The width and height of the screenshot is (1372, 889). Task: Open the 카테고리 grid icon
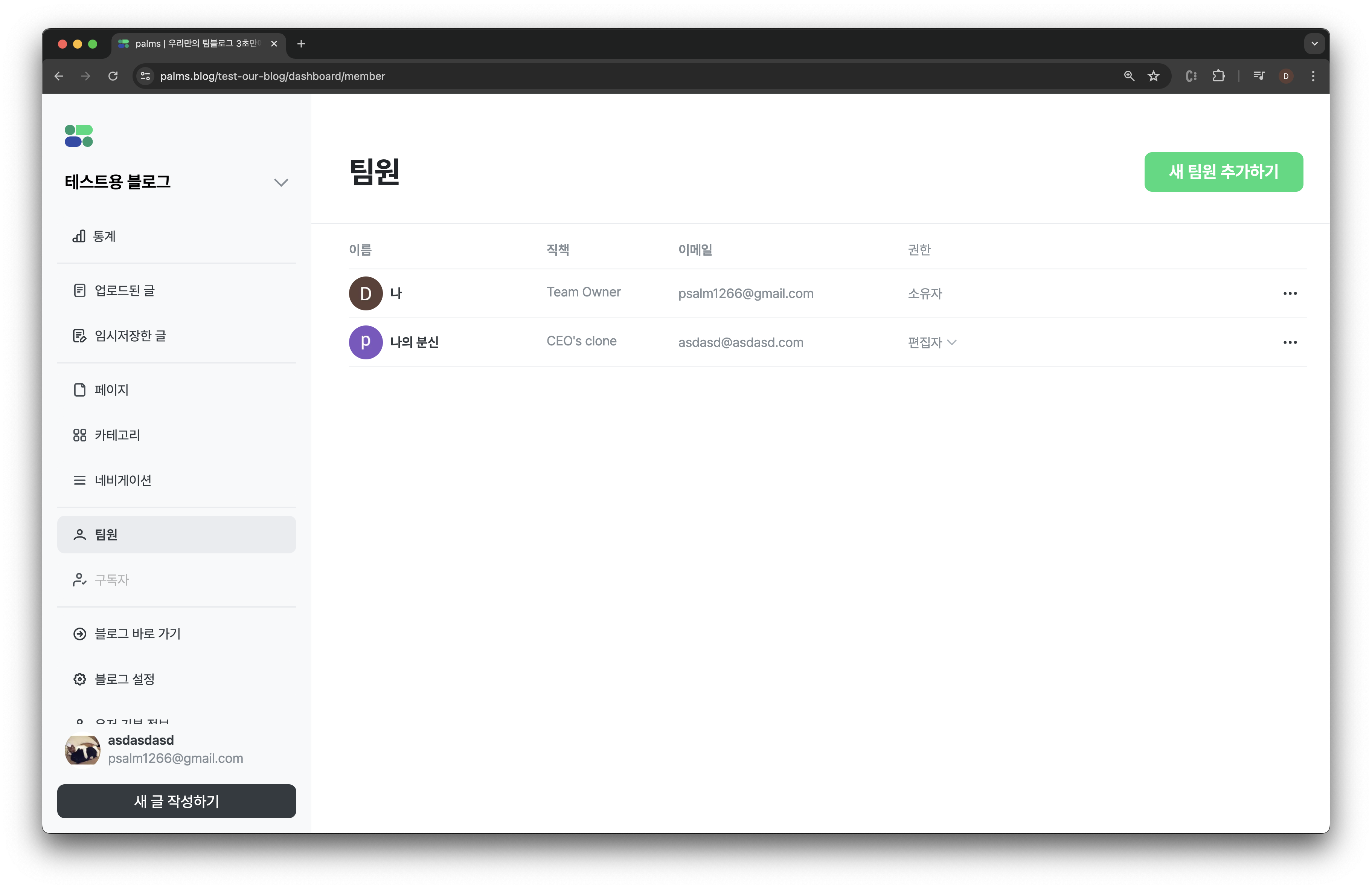pyautogui.click(x=79, y=435)
